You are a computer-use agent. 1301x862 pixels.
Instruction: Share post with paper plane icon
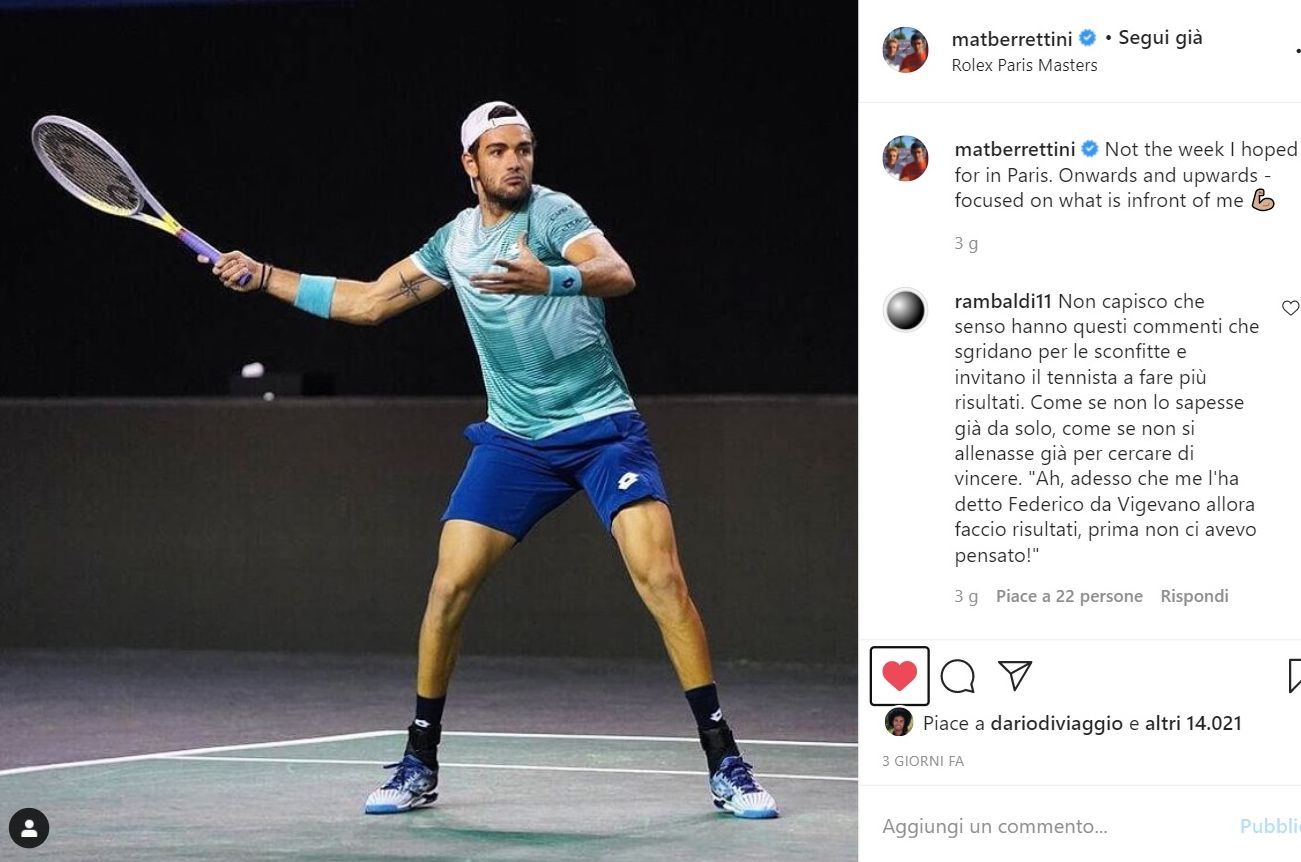[x=1015, y=676]
